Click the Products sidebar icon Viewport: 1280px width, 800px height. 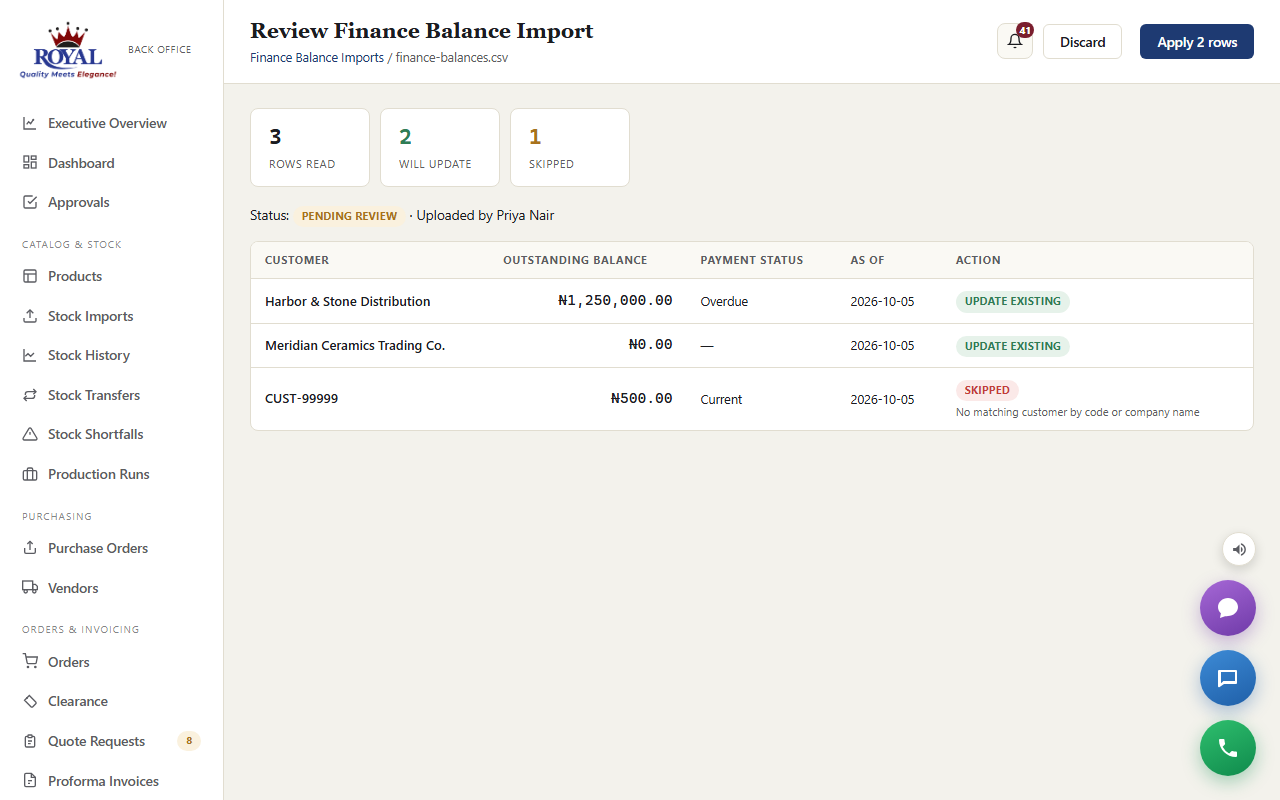(30, 276)
